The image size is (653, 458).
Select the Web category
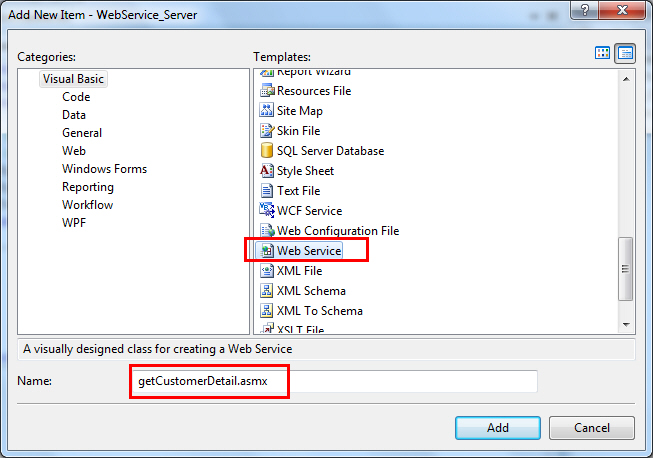(74, 150)
